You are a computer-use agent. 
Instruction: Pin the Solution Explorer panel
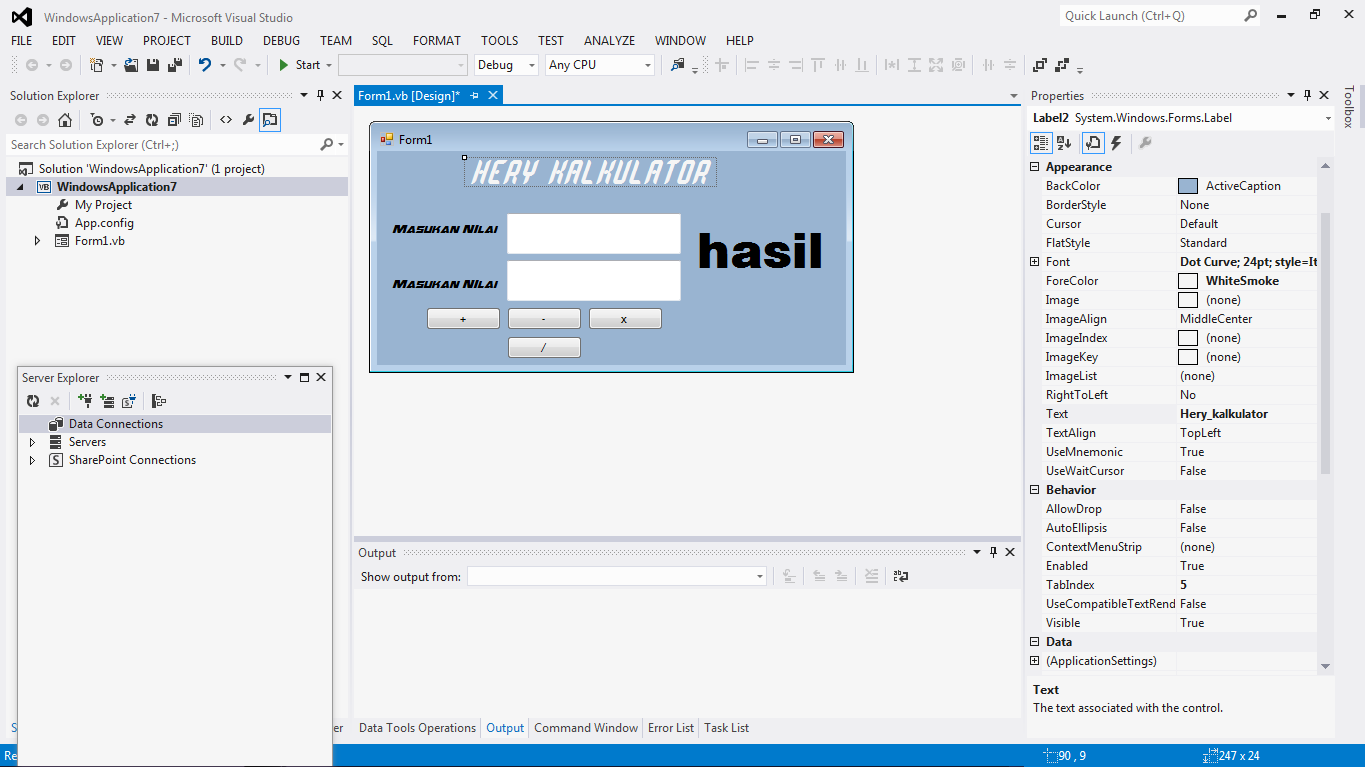pos(319,95)
